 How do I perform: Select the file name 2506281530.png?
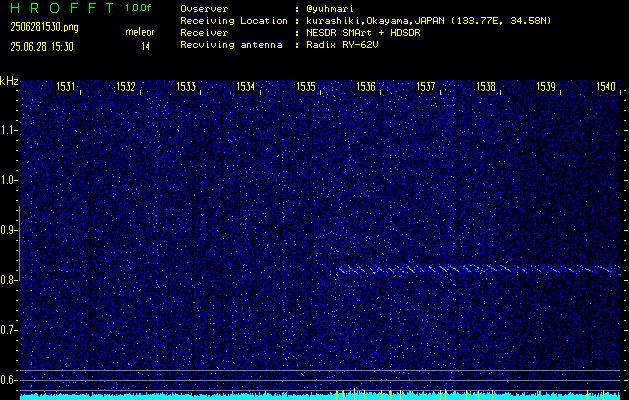[x=45, y=27]
